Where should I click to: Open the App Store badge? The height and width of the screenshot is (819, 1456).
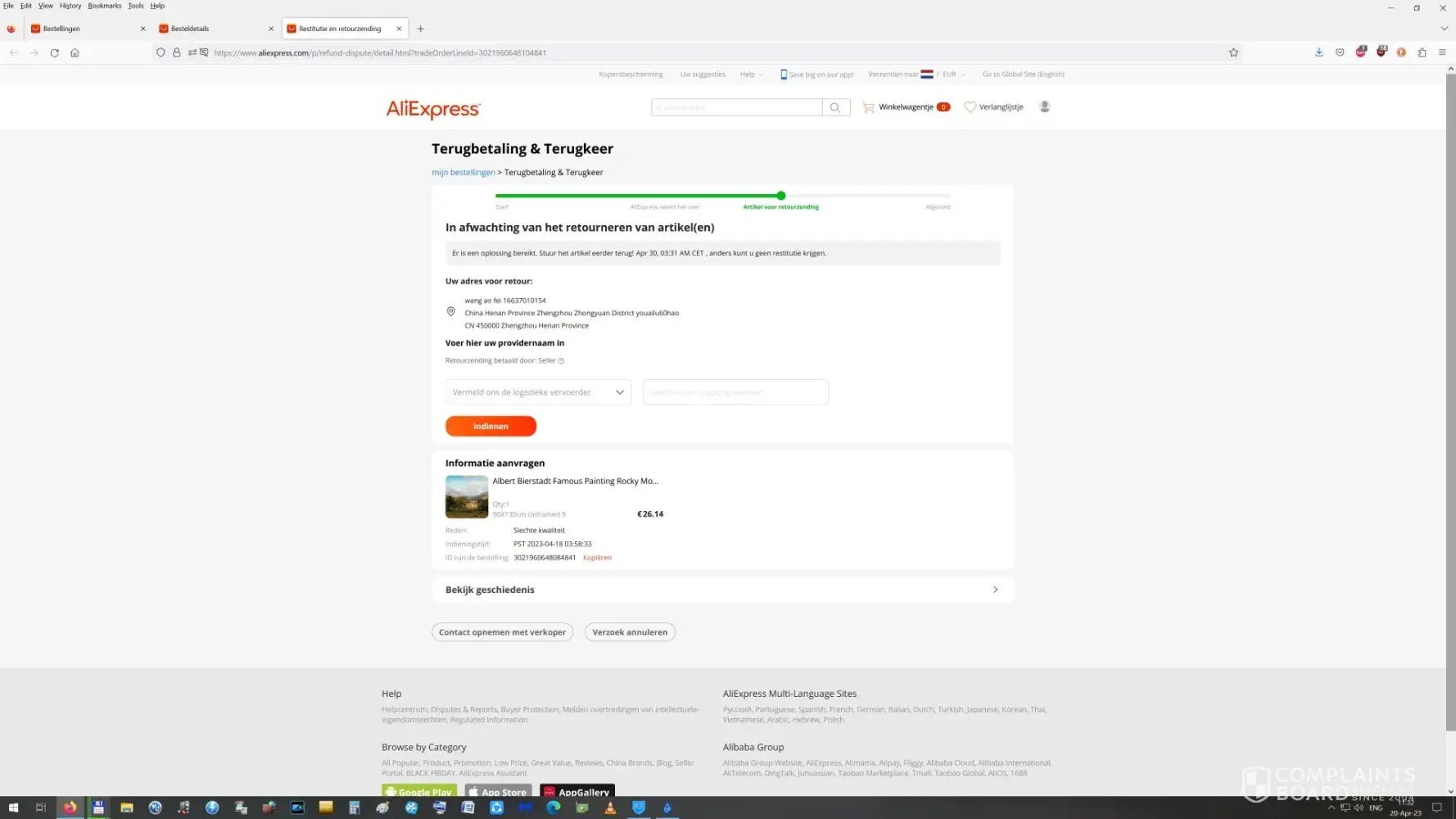click(498, 791)
